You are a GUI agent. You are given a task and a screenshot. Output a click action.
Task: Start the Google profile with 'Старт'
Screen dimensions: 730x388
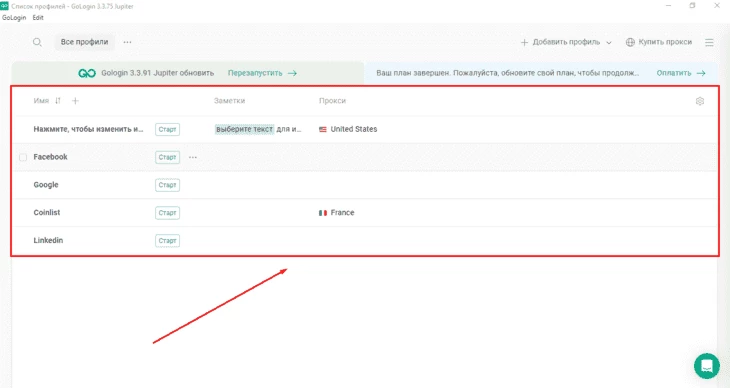pos(168,185)
